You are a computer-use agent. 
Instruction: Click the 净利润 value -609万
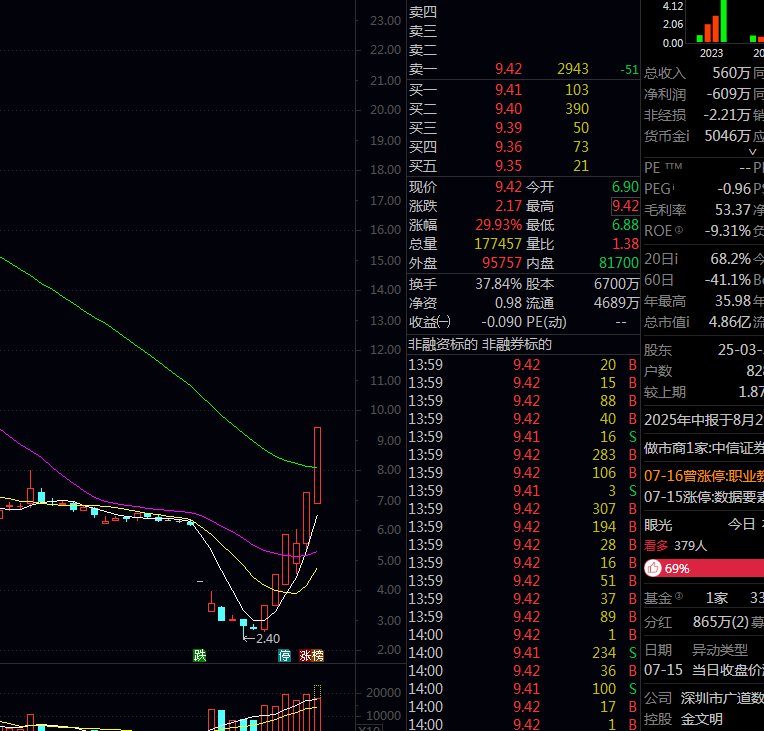728,94
